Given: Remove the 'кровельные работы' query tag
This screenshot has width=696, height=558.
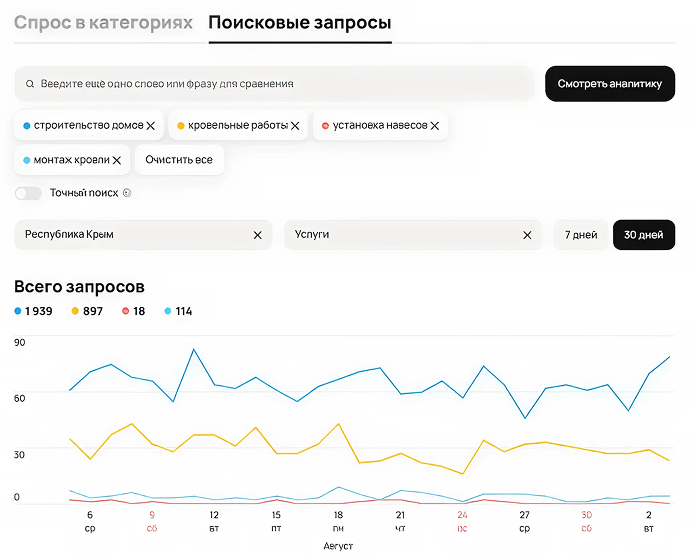Looking at the screenshot, I should coord(296,126).
